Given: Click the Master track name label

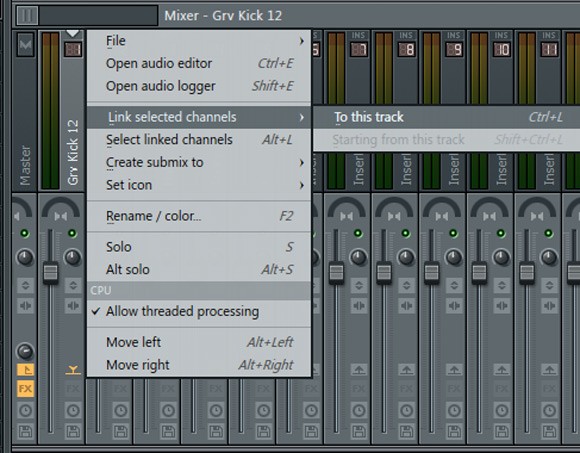Looking at the screenshot, I should point(25,165).
